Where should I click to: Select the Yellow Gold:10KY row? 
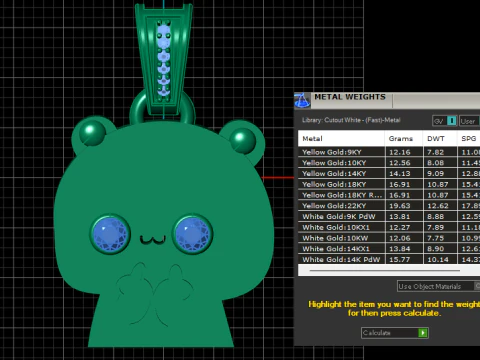(389, 163)
